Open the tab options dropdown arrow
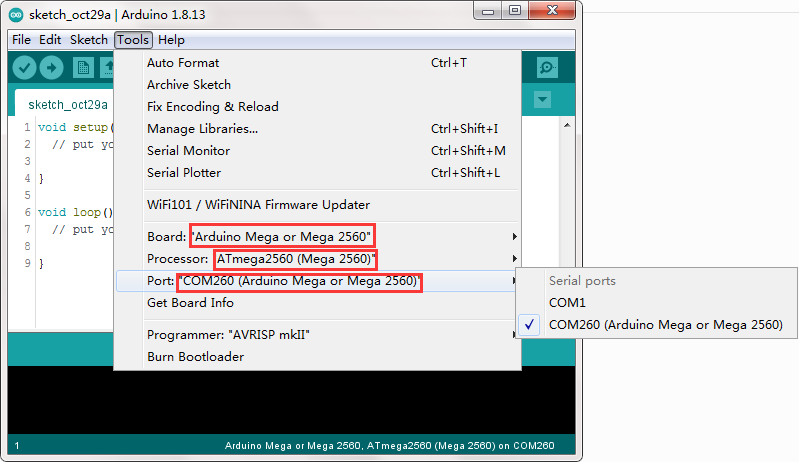Screen dimensions: 799x462 (x=543, y=99)
